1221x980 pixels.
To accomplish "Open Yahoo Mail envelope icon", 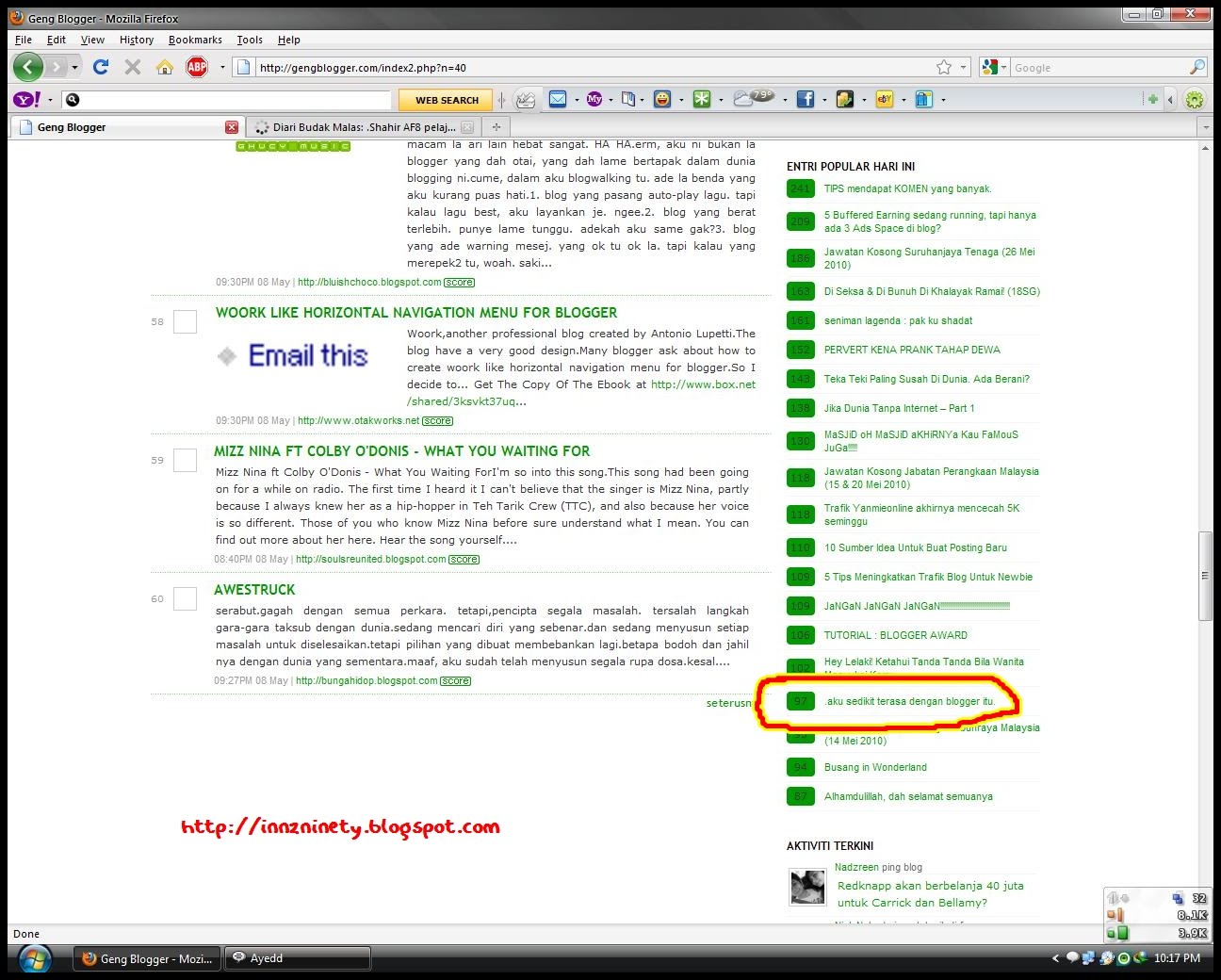I will [x=558, y=99].
